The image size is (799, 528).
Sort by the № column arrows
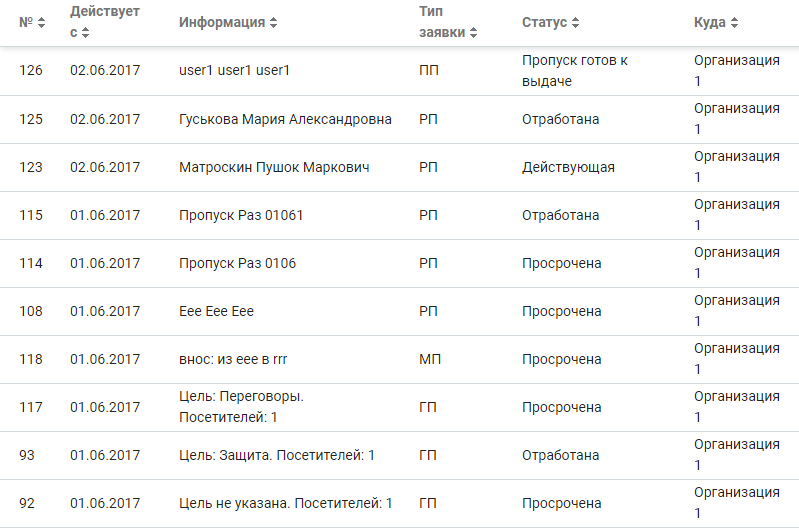click(x=41, y=22)
